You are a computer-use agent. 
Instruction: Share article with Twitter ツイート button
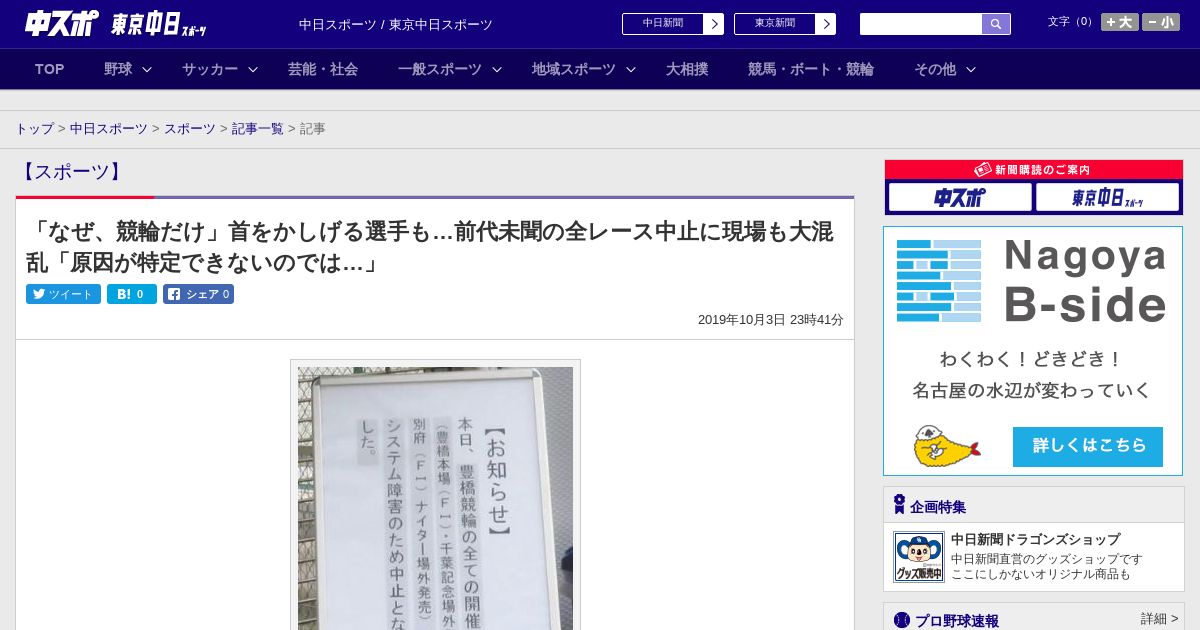tap(63, 294)
